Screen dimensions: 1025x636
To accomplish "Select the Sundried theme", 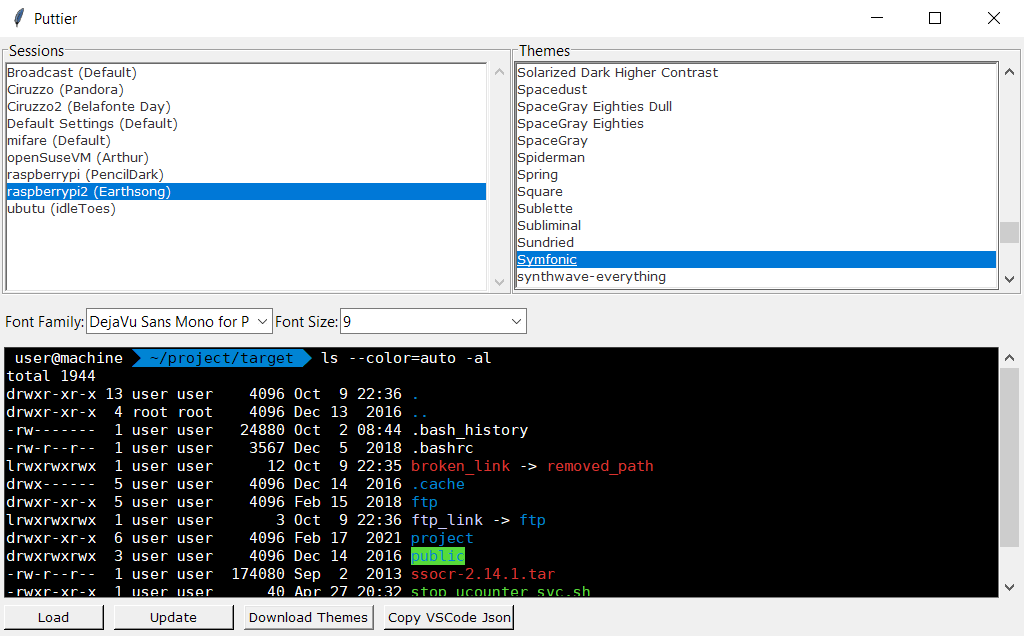I will coord(756,243).
